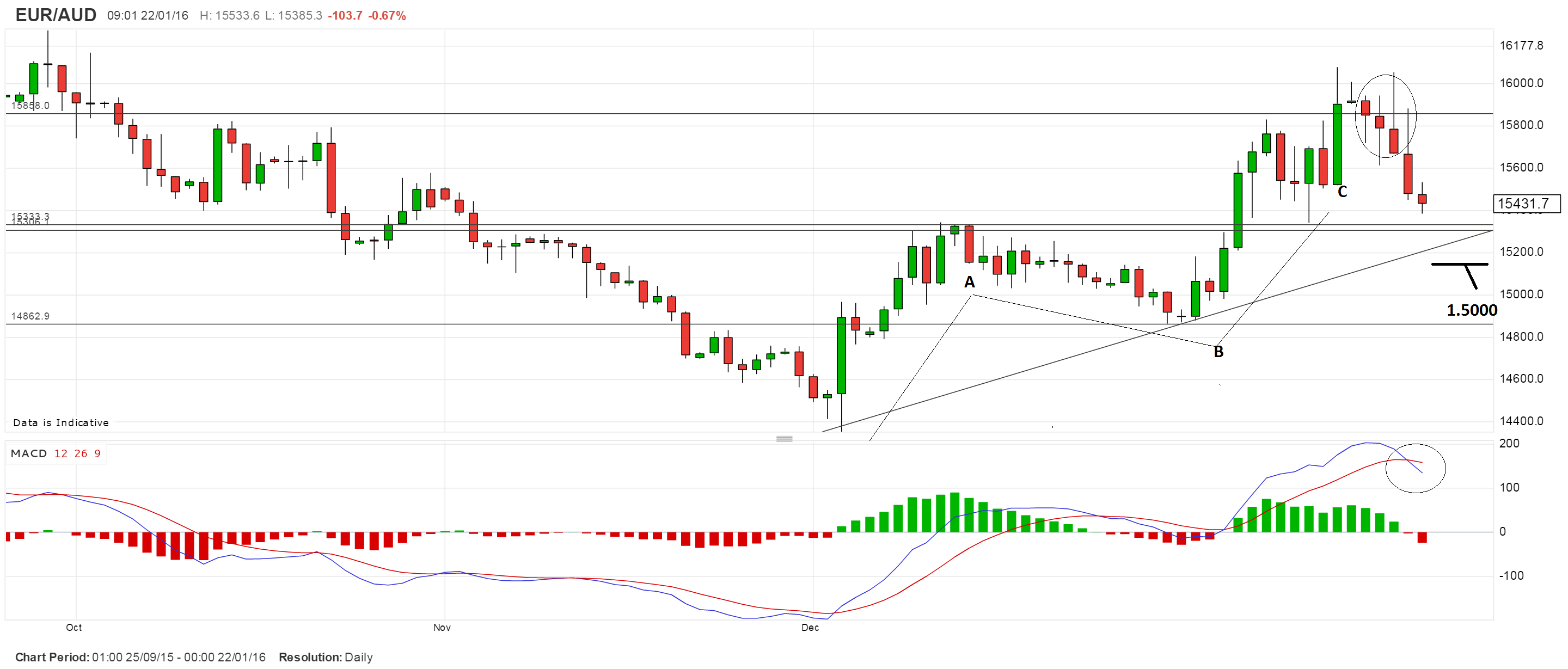Image resolution: width=1568 pixels, height=669 pixels.
Task: Click the 16000.0 price axis label
Action: pyautogui.click(x=1521, y=83)
